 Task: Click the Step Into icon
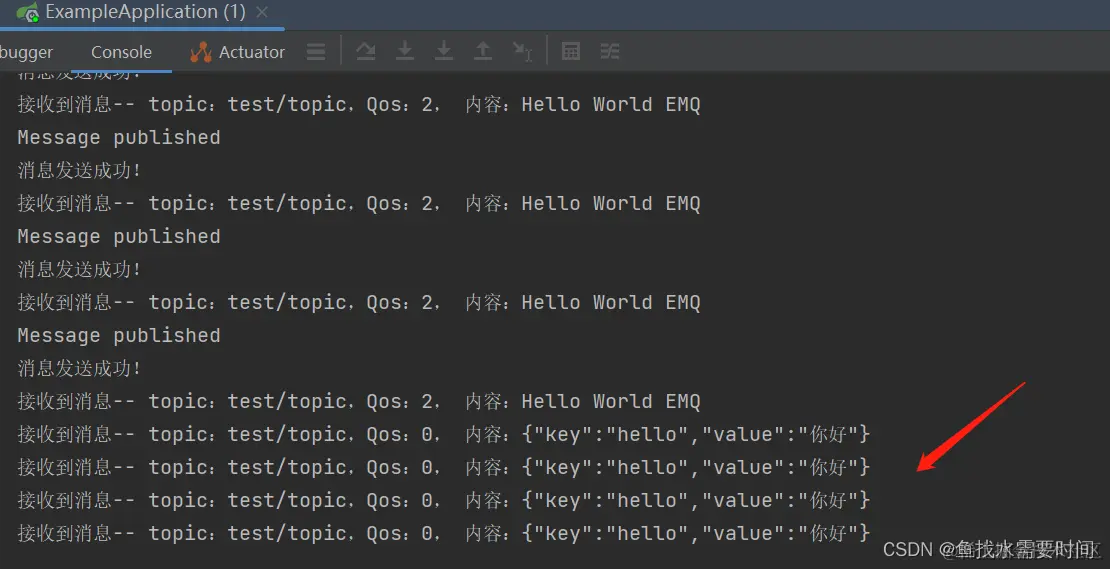pos(405,52)
